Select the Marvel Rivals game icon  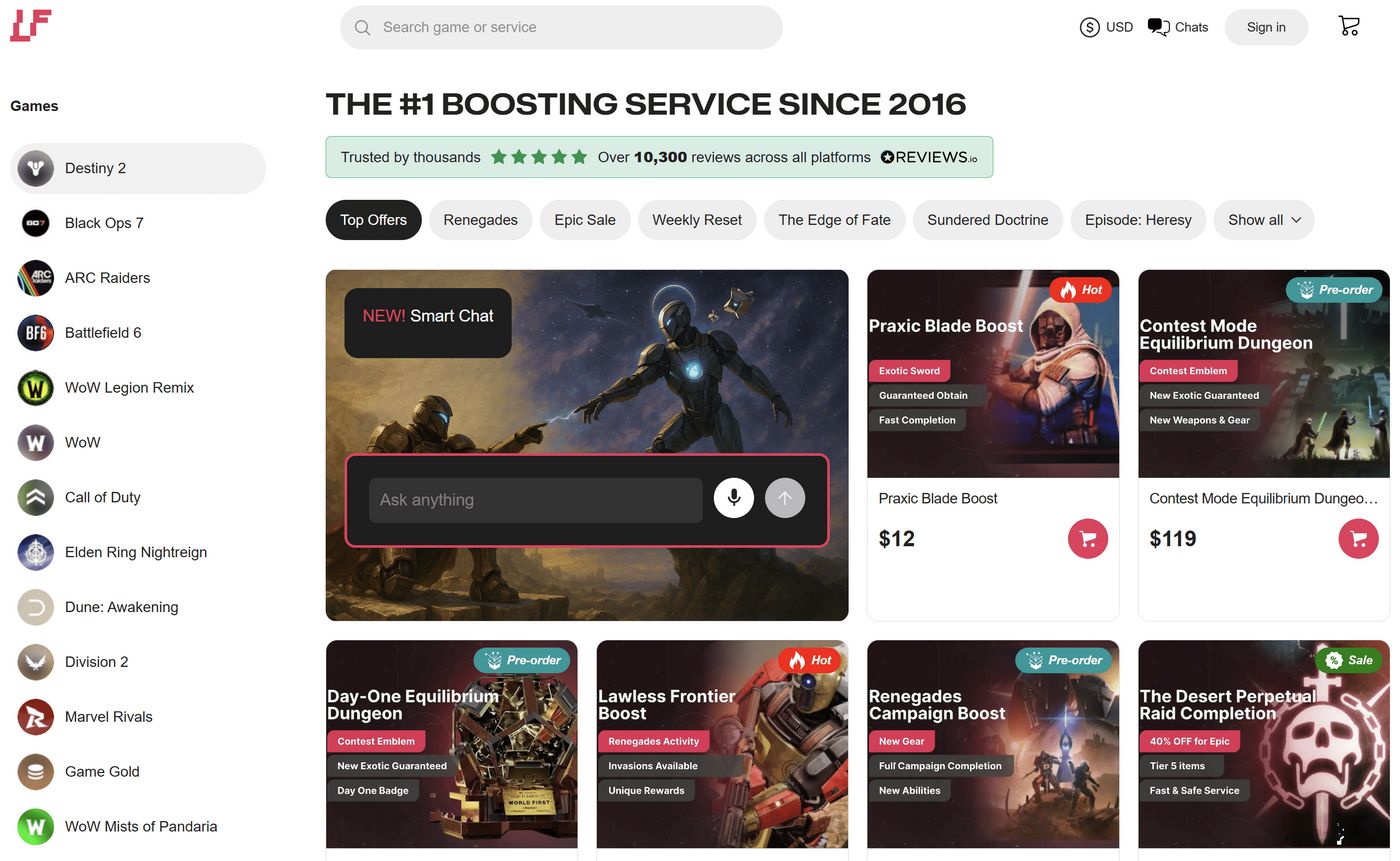[35, 717]
